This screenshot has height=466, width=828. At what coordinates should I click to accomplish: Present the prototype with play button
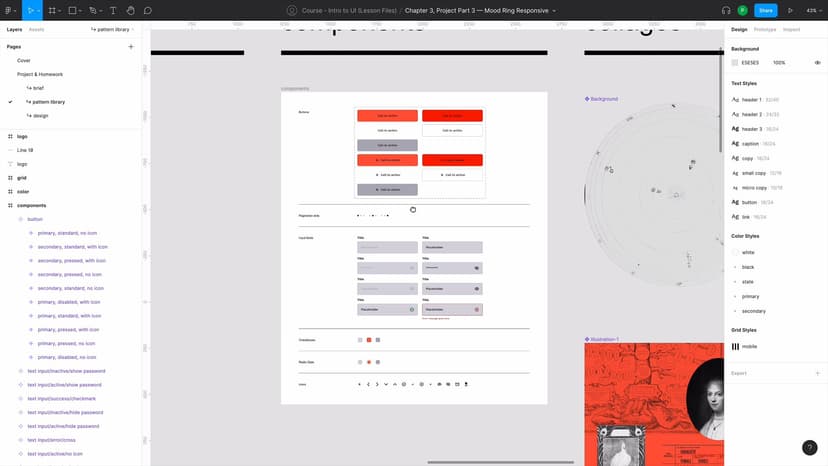click(x=791, y=10)
